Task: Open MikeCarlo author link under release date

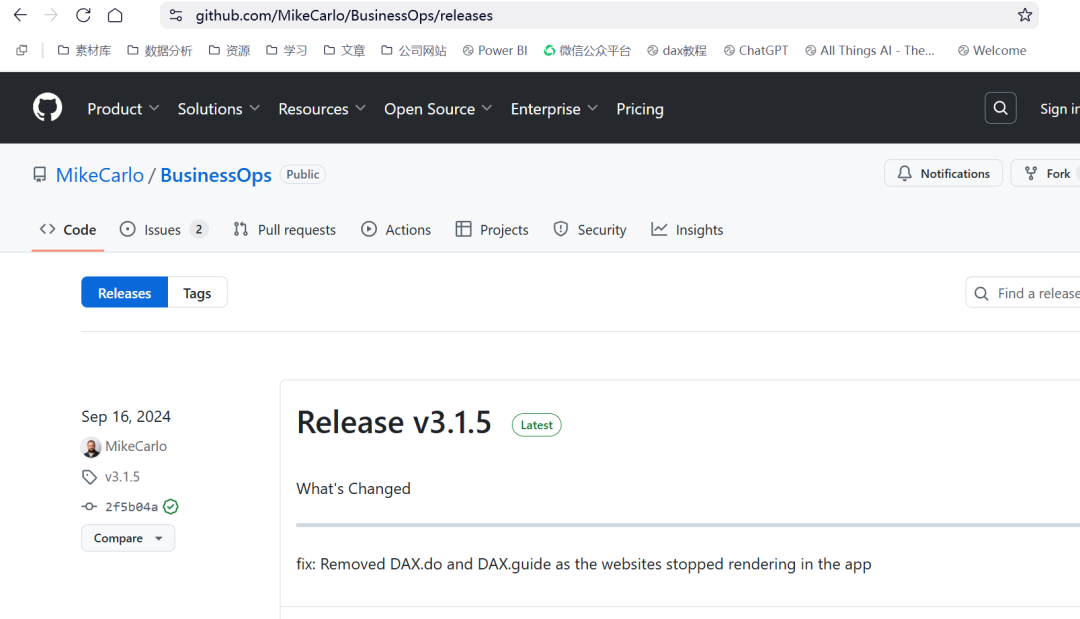Action: pos(136,446)
